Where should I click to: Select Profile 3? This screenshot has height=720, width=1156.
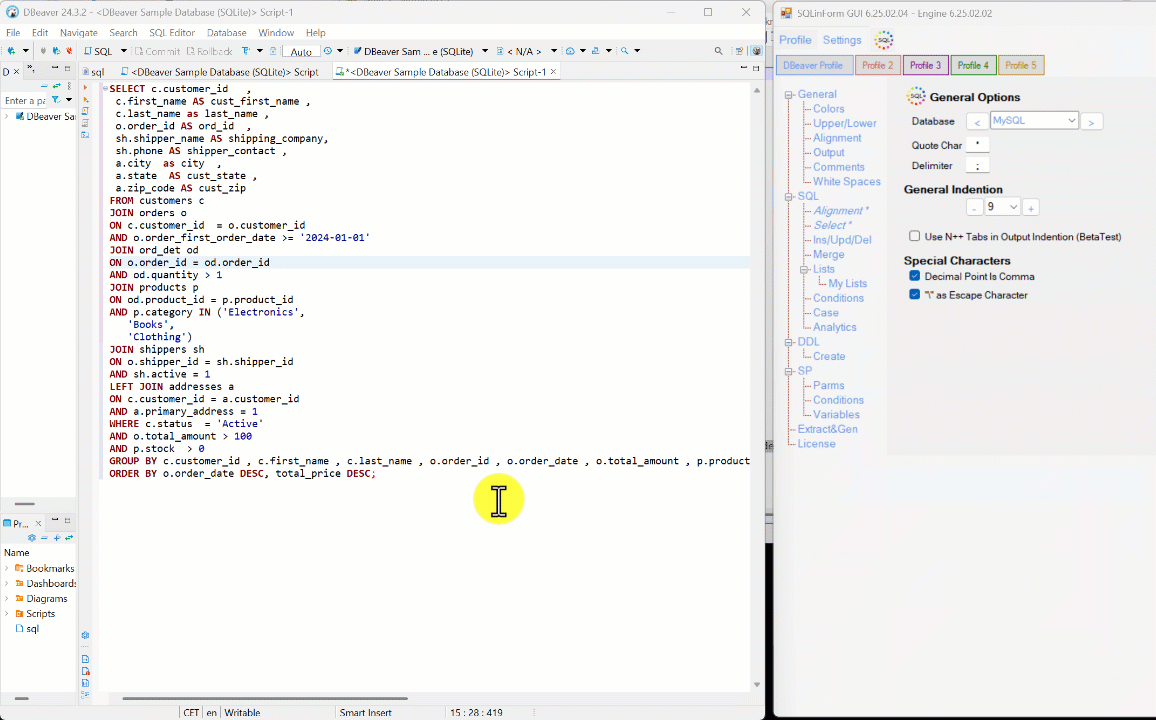(x=925, y=65)
